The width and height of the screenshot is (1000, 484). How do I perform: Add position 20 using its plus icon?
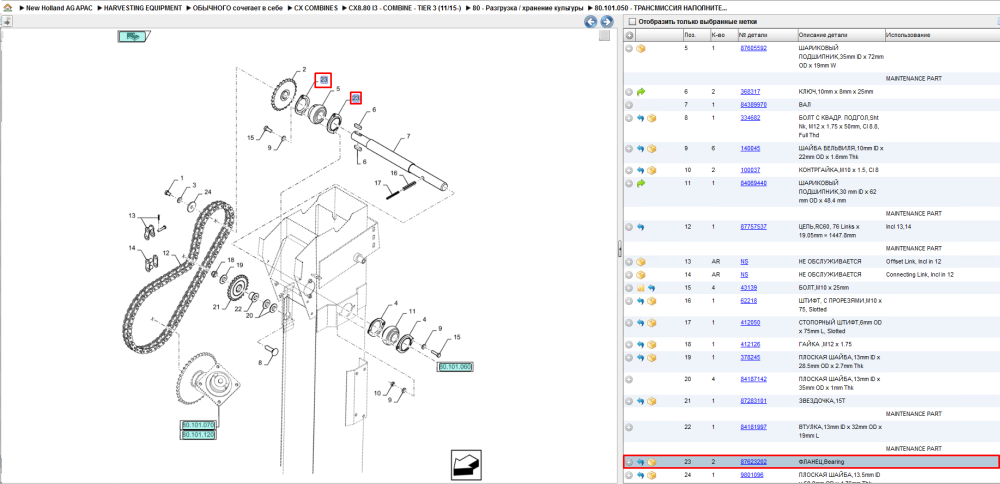tap(629, 379)
